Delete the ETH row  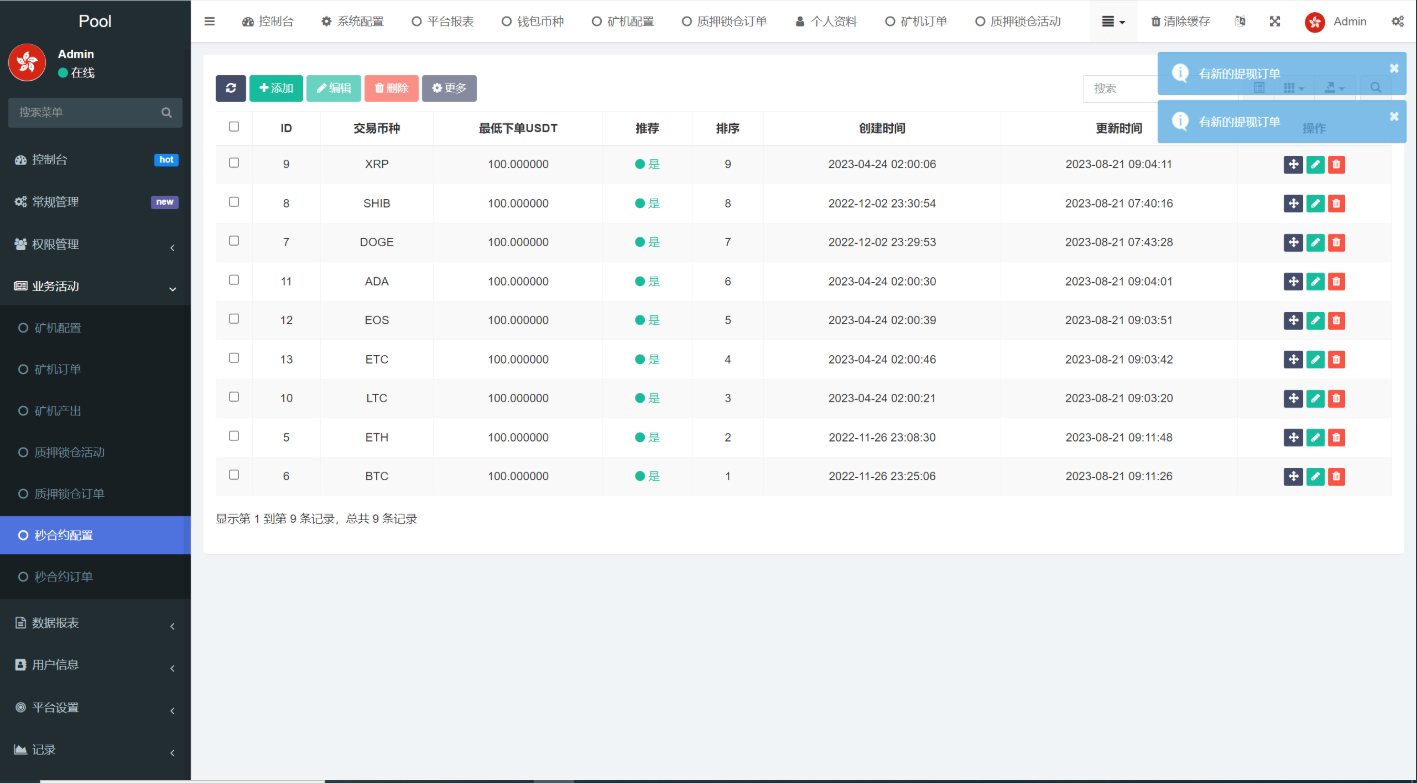(1336, 437)
